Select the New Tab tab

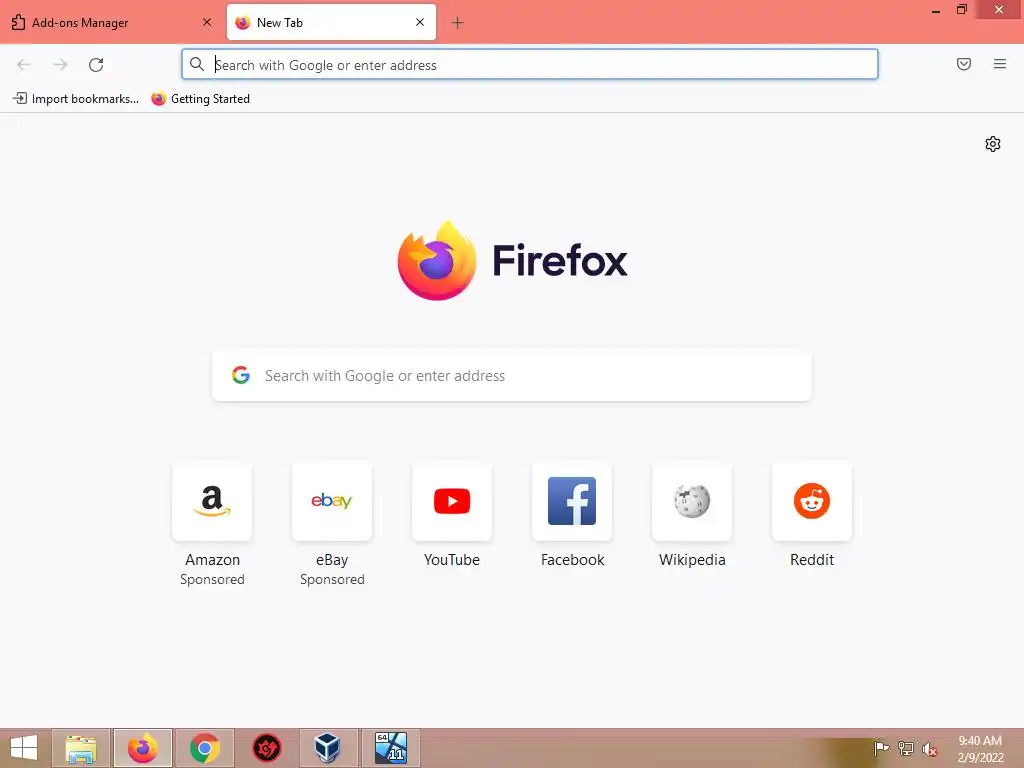tap(331, 23)
